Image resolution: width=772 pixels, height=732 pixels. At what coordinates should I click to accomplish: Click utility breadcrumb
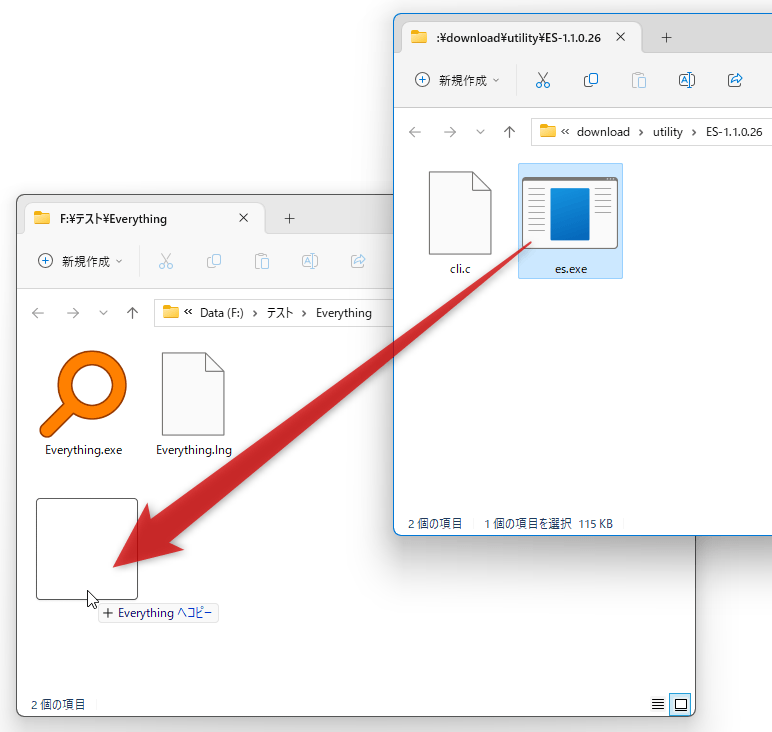coord(668,132)
